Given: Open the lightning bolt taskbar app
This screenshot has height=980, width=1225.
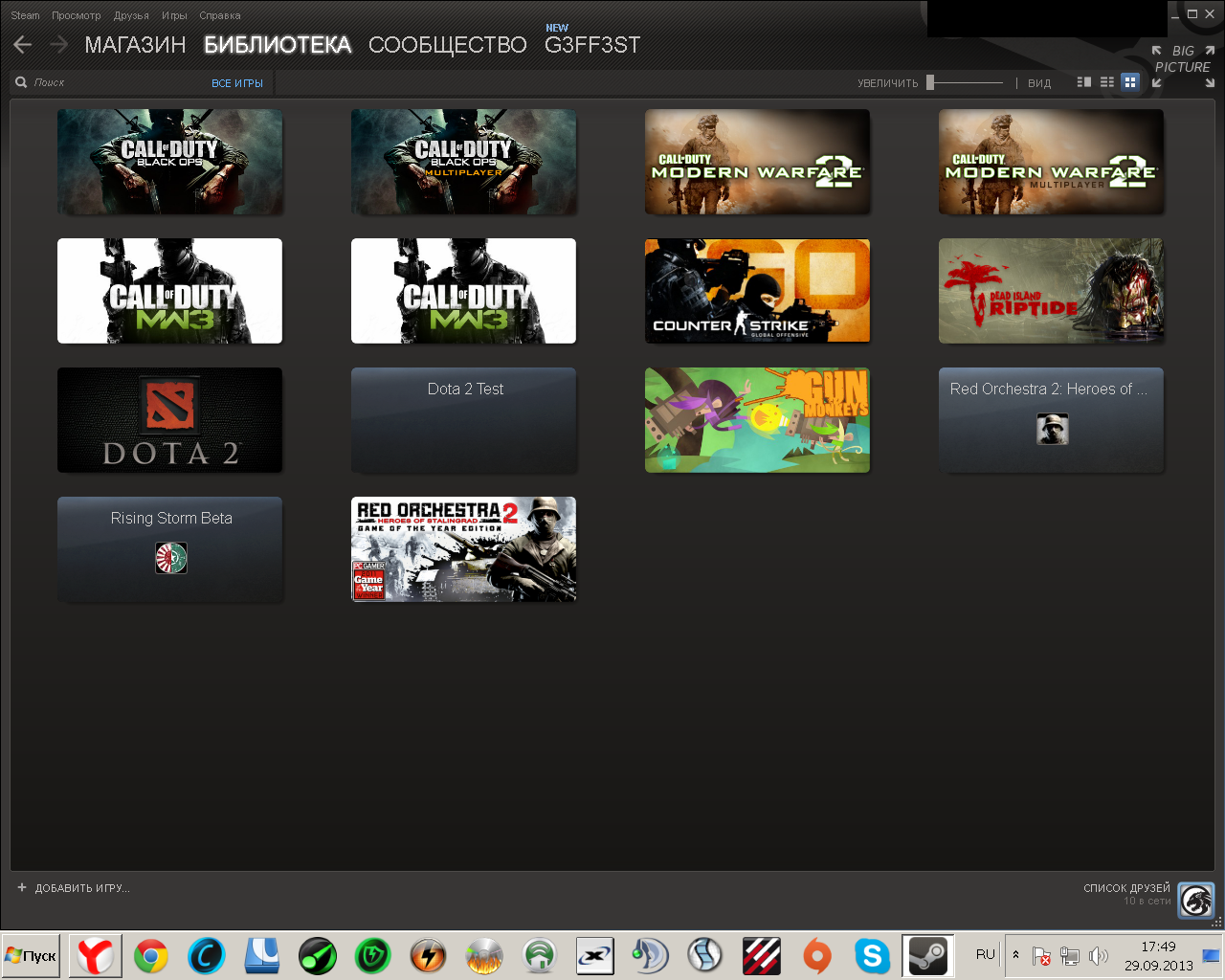Looking at the screenshot, I should pos(428,955).
